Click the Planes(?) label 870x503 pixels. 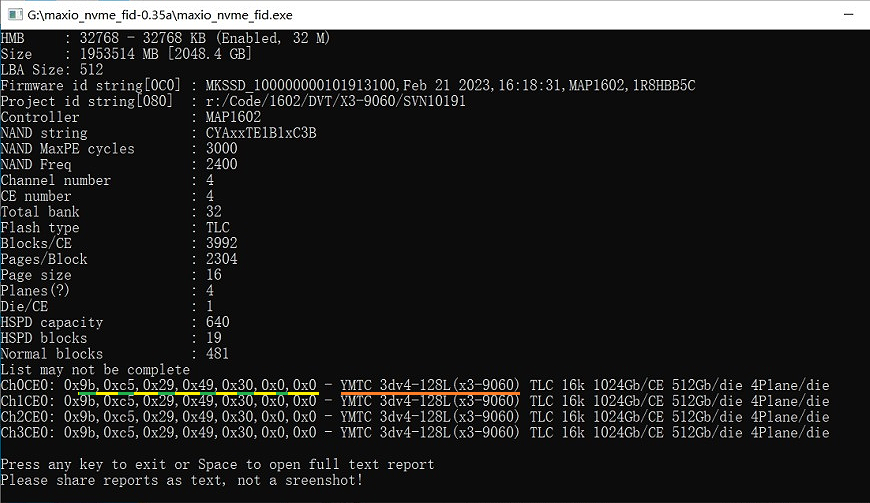point(35,291)
